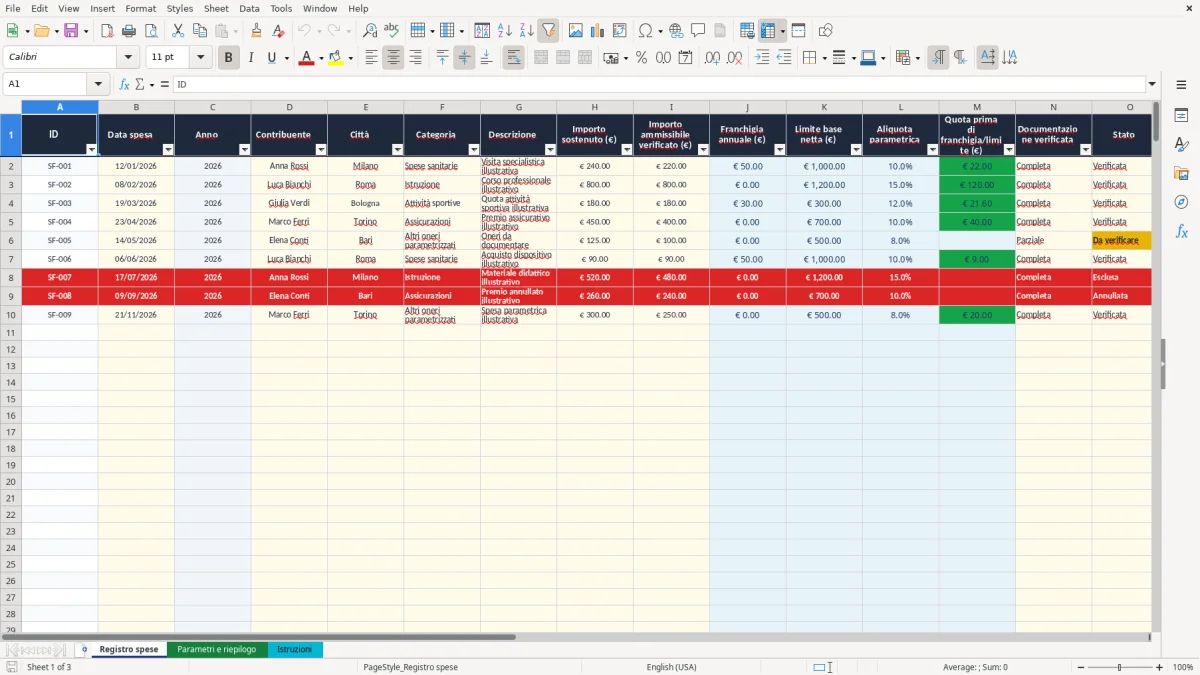Toggle left-to-right text direction
Image resolution: width=1200 pixels, height=675 pixels.
click(x=938, y=58)
